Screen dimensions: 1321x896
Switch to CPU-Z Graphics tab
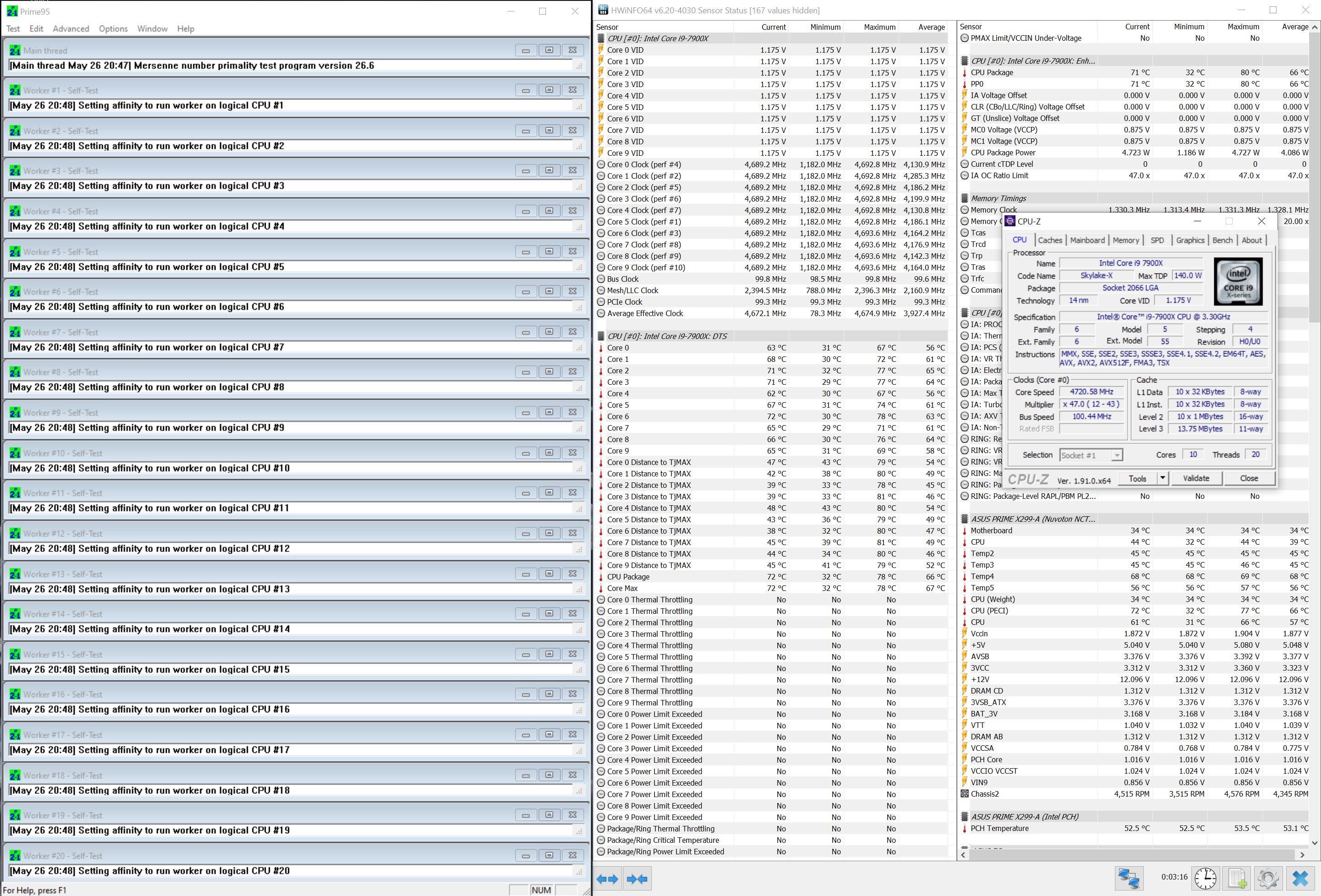1190,240
